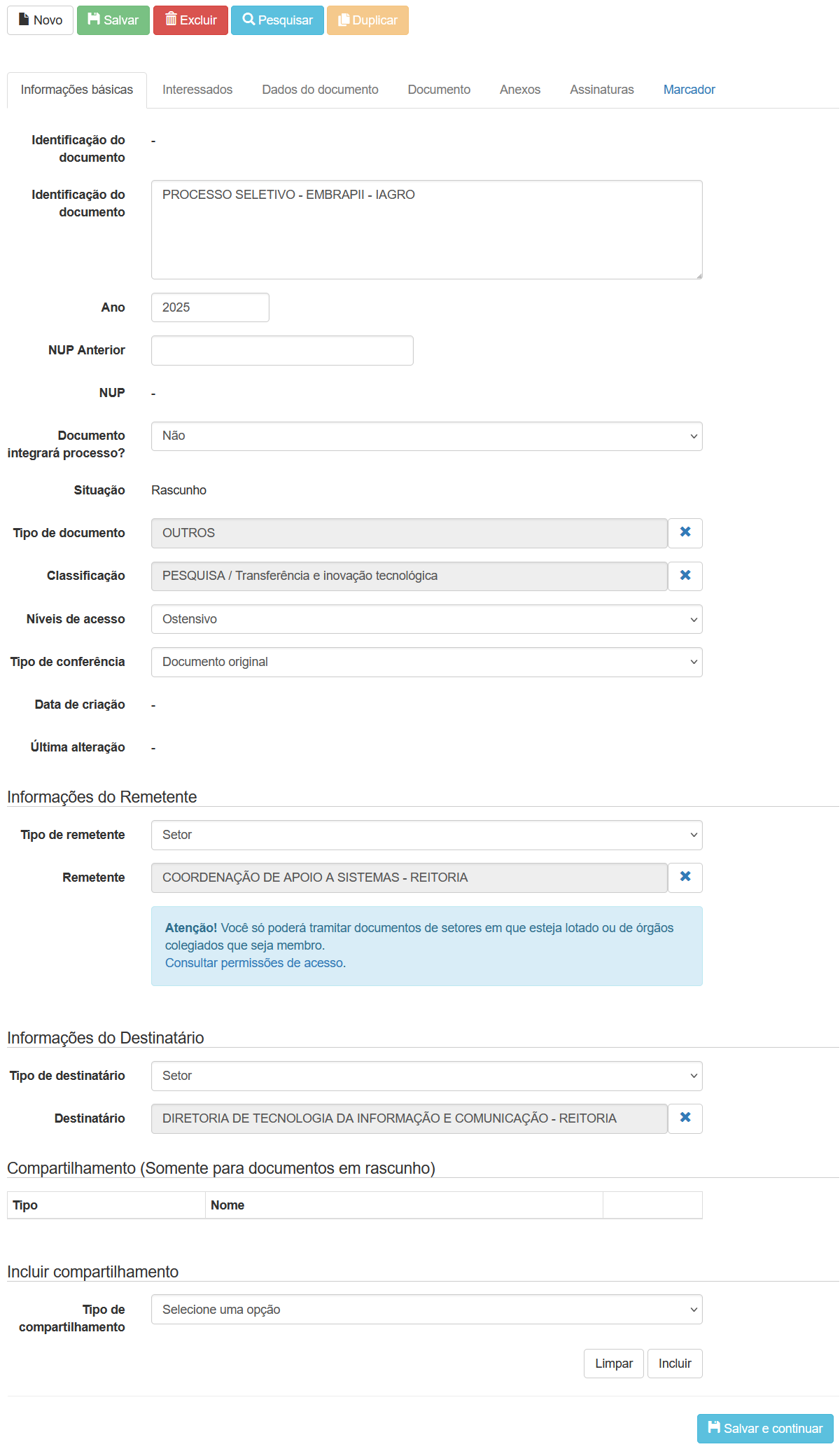The height and width of the screenshot is (1449, 840).
Task: Open Pesquisar with the magnifier button
Action: (x=277, y=20)
